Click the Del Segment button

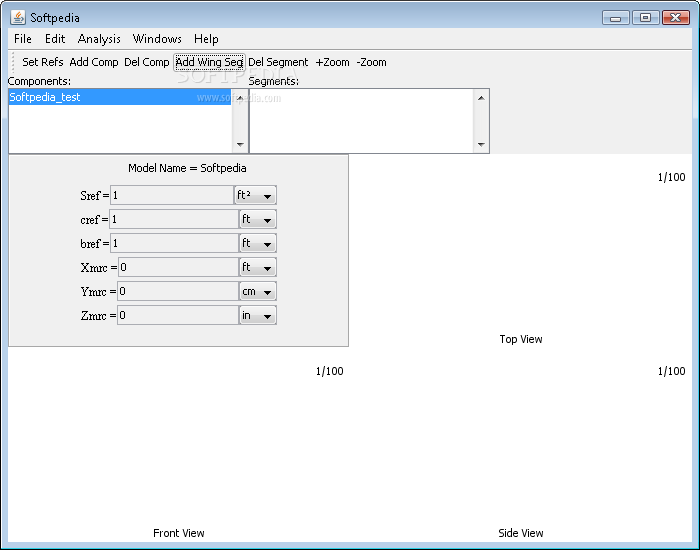278,62
